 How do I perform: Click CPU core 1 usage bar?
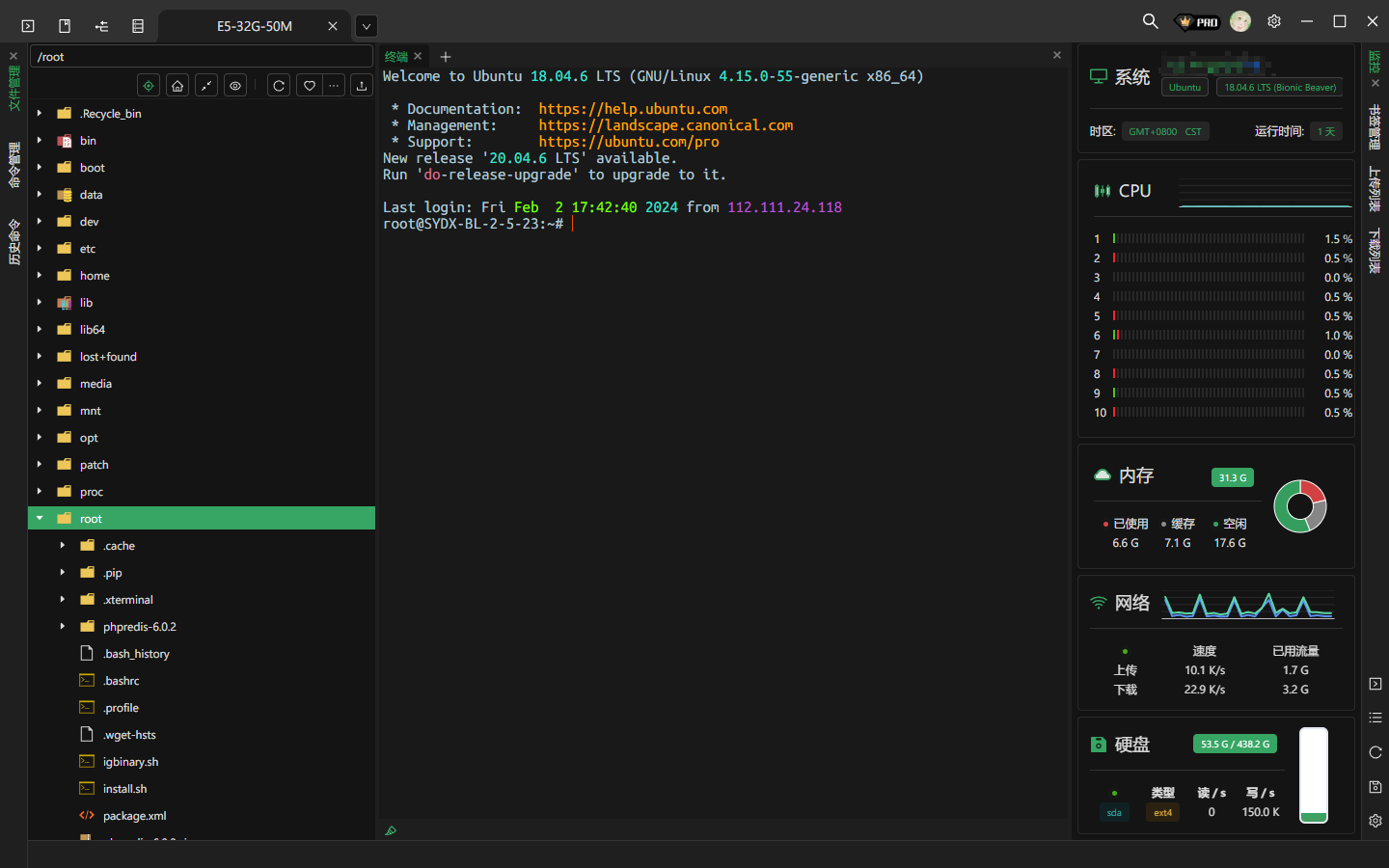point(1209,238)
